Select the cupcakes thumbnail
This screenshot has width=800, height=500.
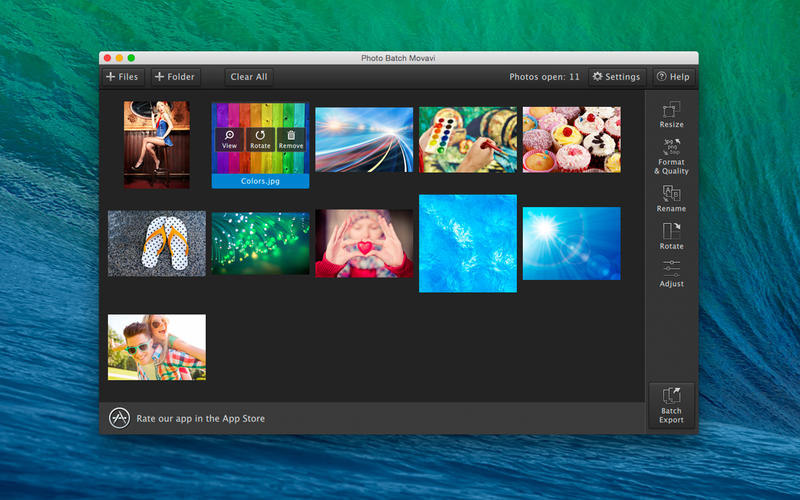(571, 140)
